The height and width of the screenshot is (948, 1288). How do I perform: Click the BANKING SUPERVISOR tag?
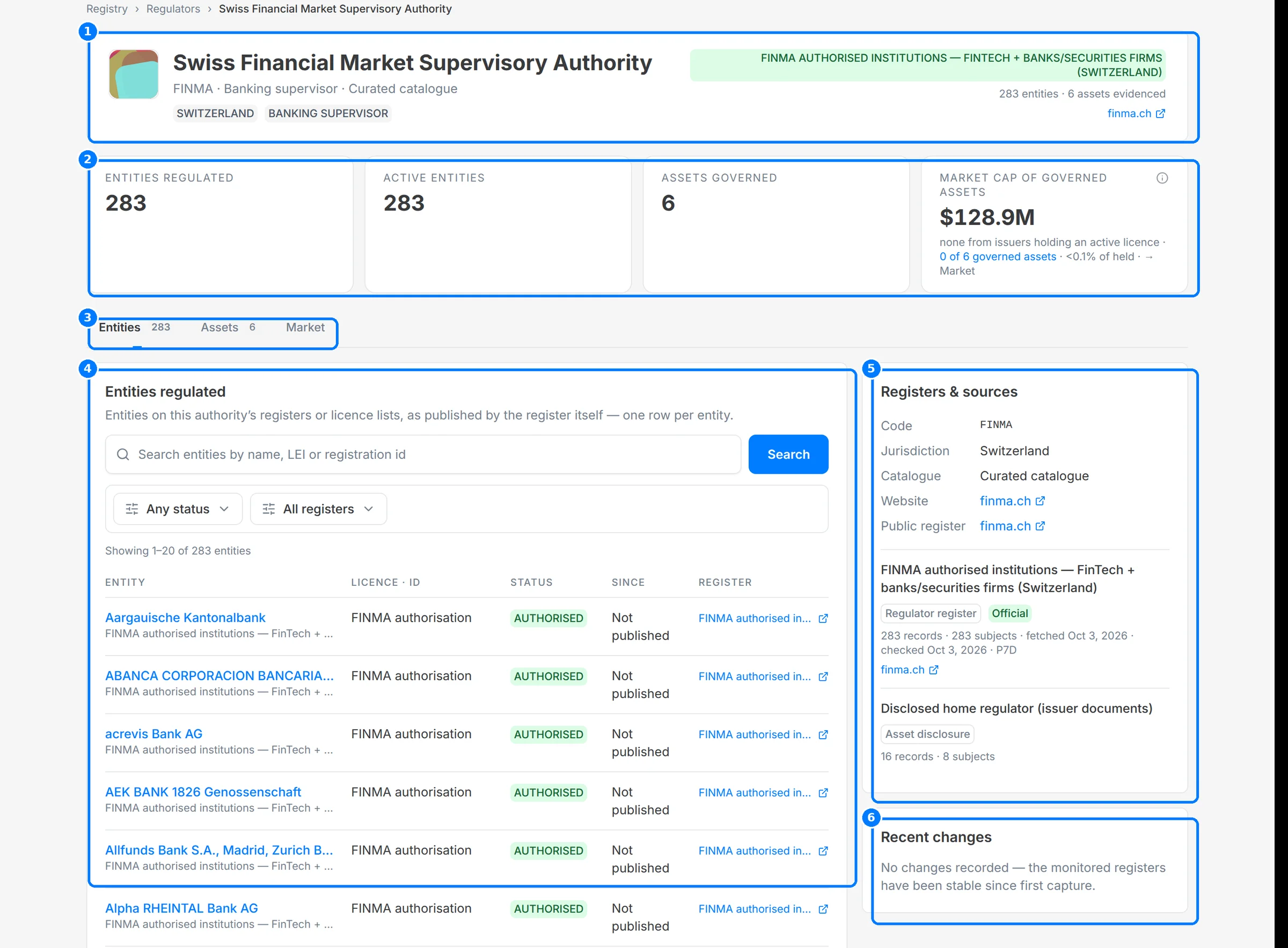[x=328, y=113]
